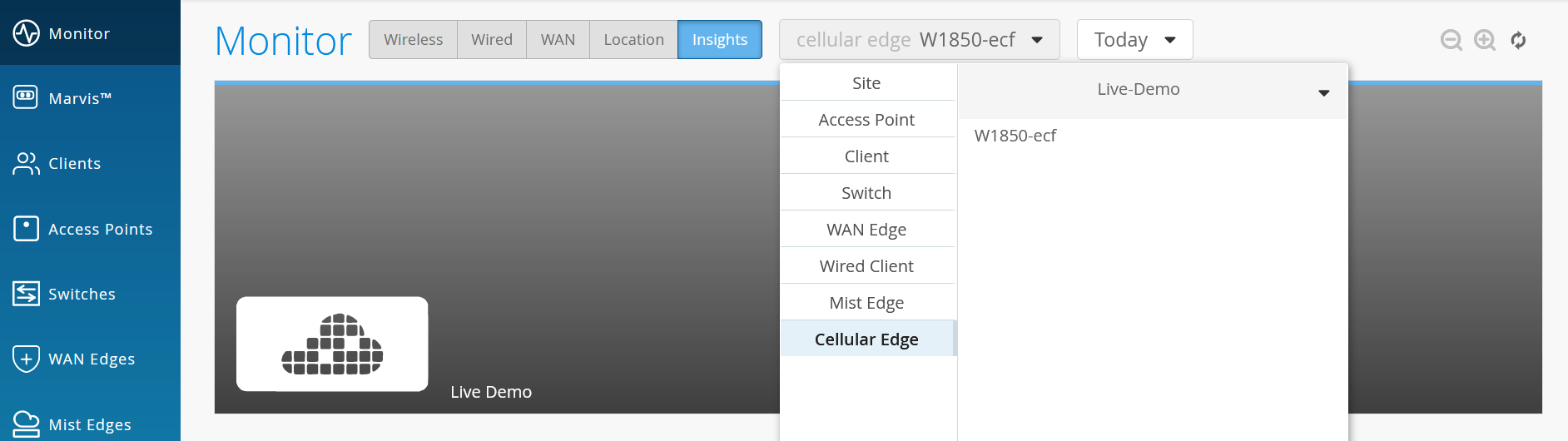Zoom out with the minus magnifier
Image resolution: width=1568 pixels, height=441 pixels.
1451,40
